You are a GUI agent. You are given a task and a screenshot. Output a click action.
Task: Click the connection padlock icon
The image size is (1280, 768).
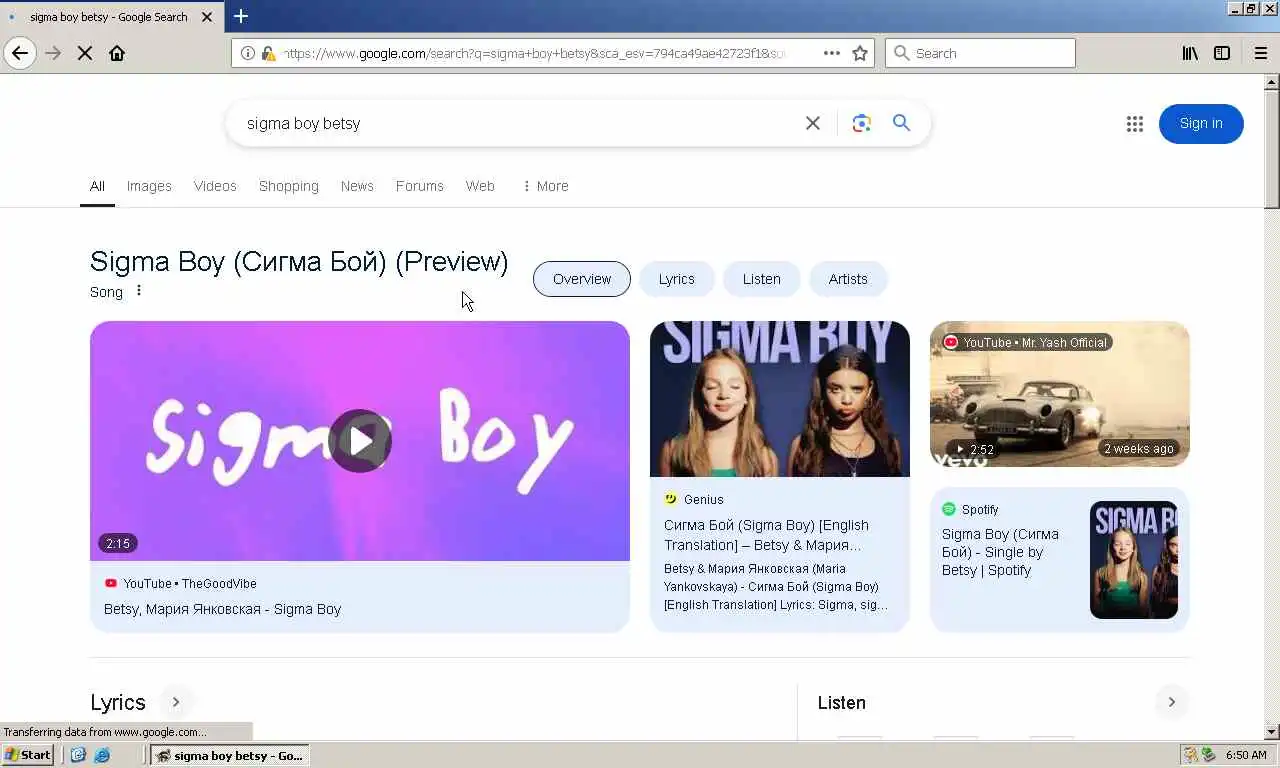point(268,53)
